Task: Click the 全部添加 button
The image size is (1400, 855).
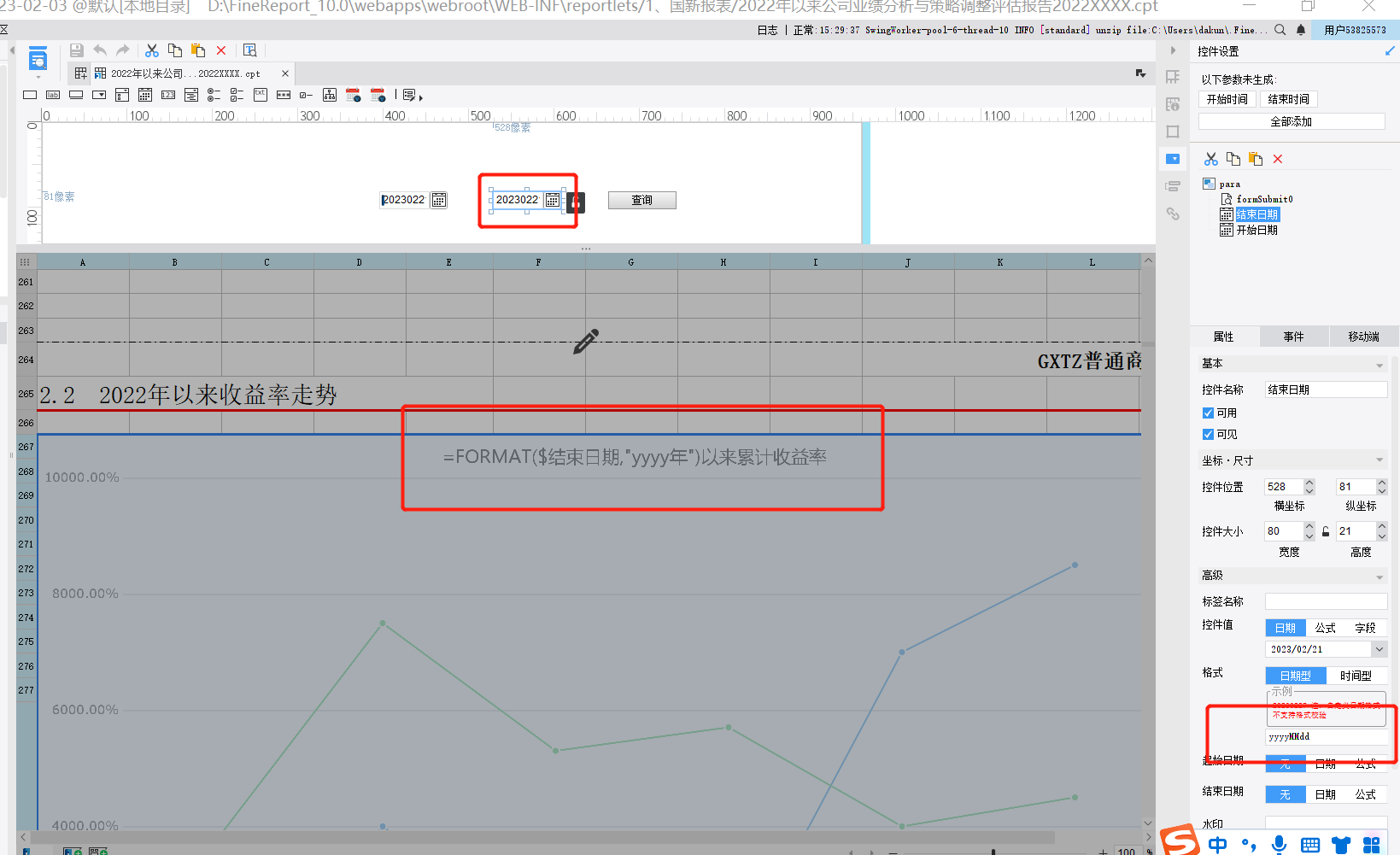Action: [x=1292, y=121]
